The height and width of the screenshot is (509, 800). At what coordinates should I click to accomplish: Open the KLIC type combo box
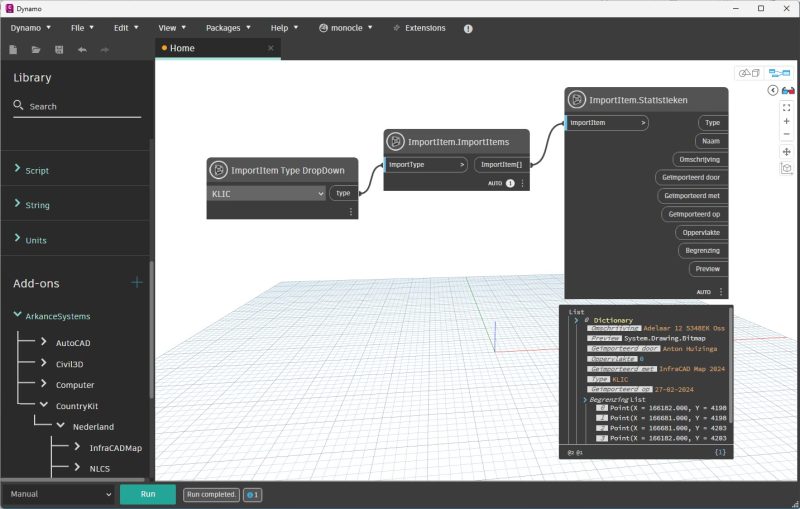tap(266, 194)
